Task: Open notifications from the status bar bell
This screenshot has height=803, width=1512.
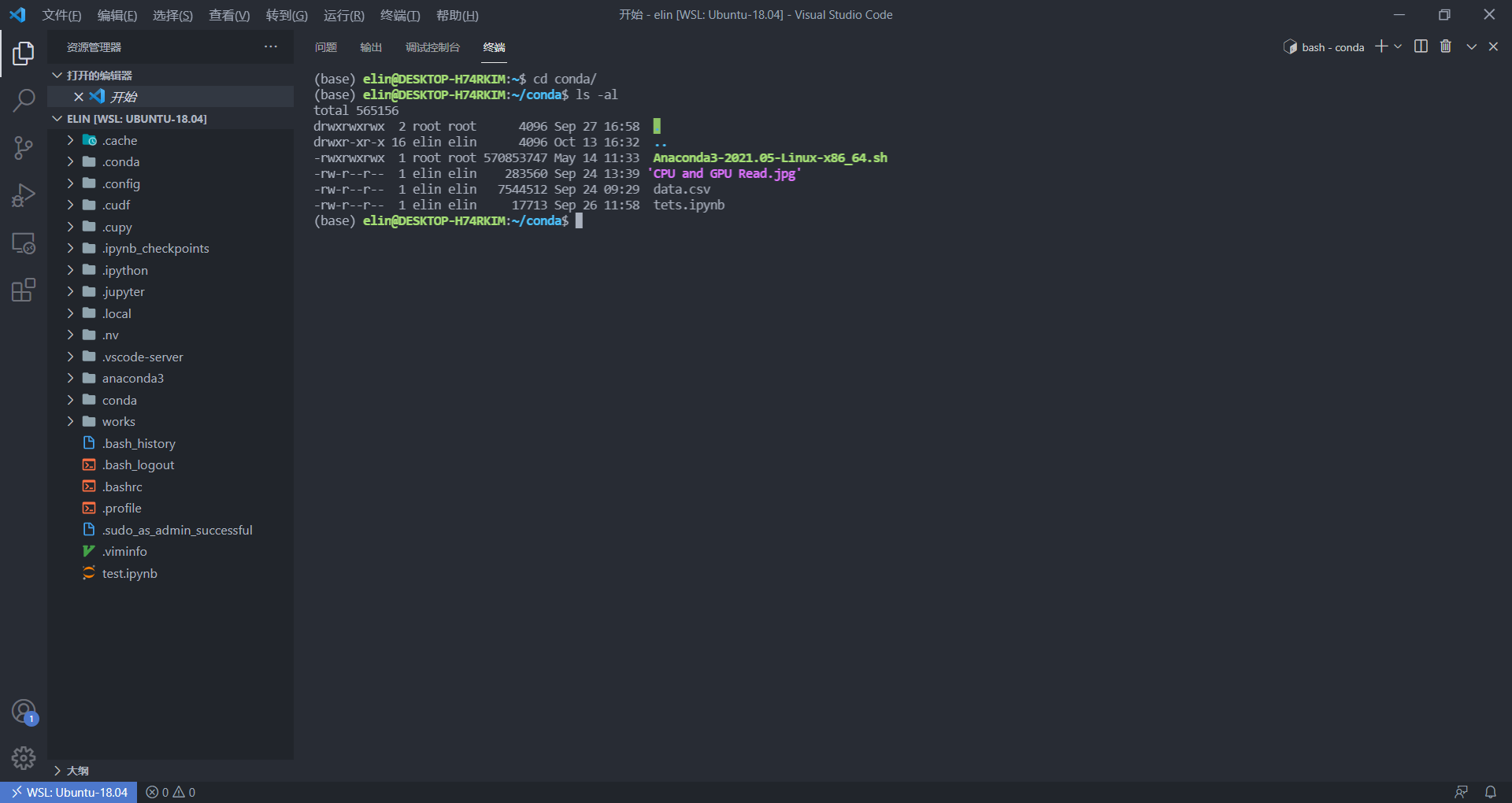Action: pyautogui.click(x=1491, y=791)
